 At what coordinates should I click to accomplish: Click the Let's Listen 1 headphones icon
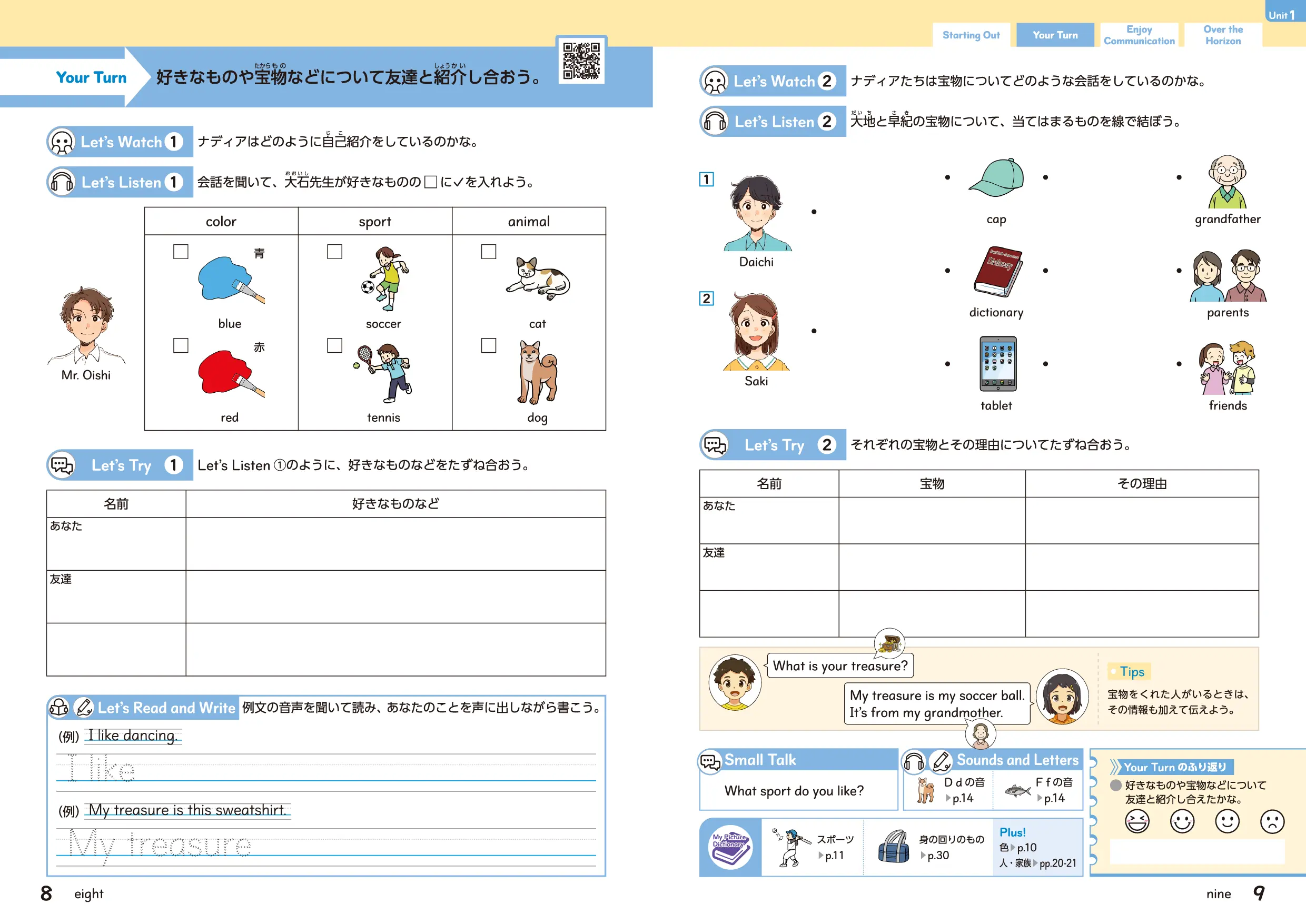click(62, 182)
